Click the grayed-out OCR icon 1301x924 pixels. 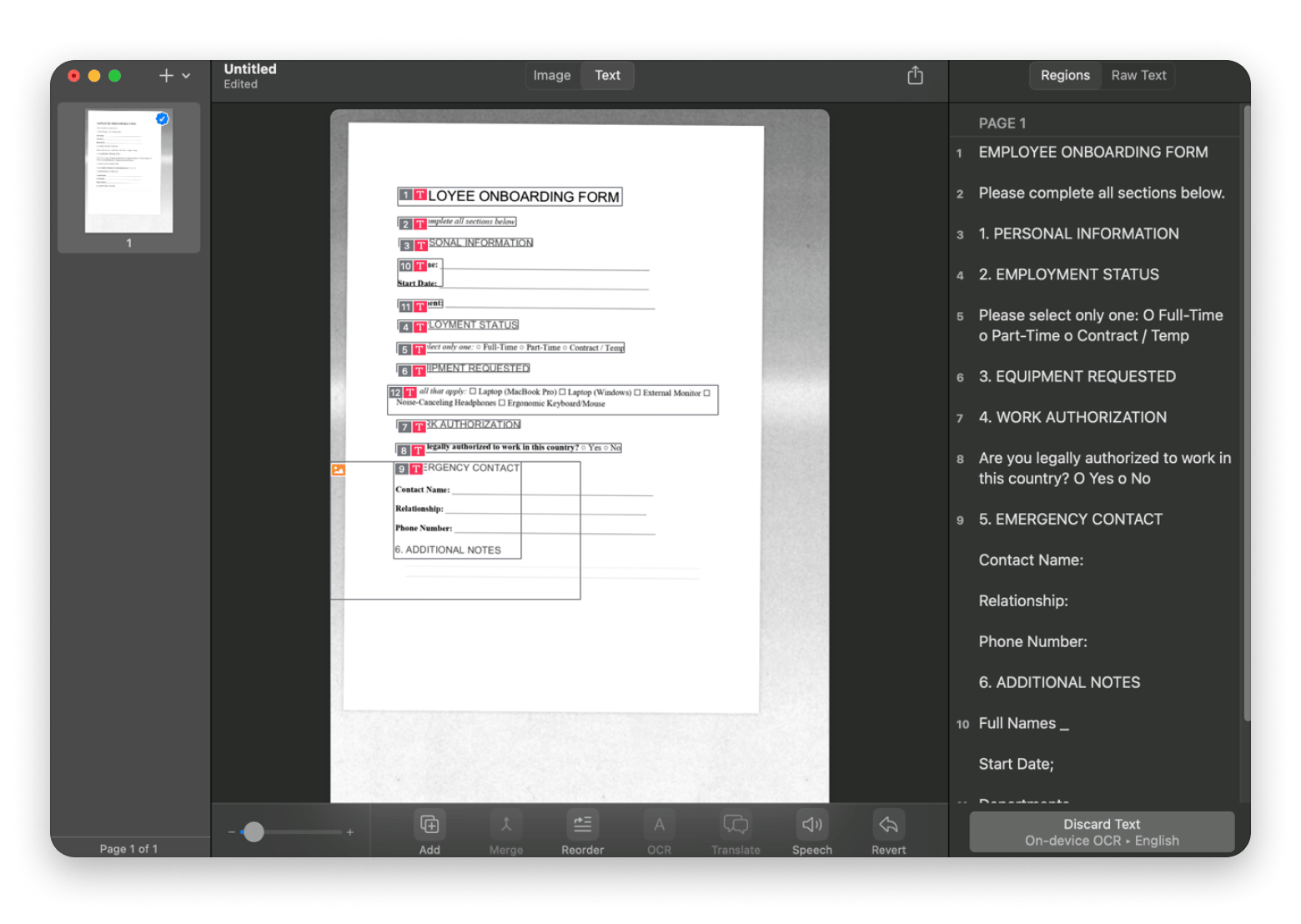[659, 824]
